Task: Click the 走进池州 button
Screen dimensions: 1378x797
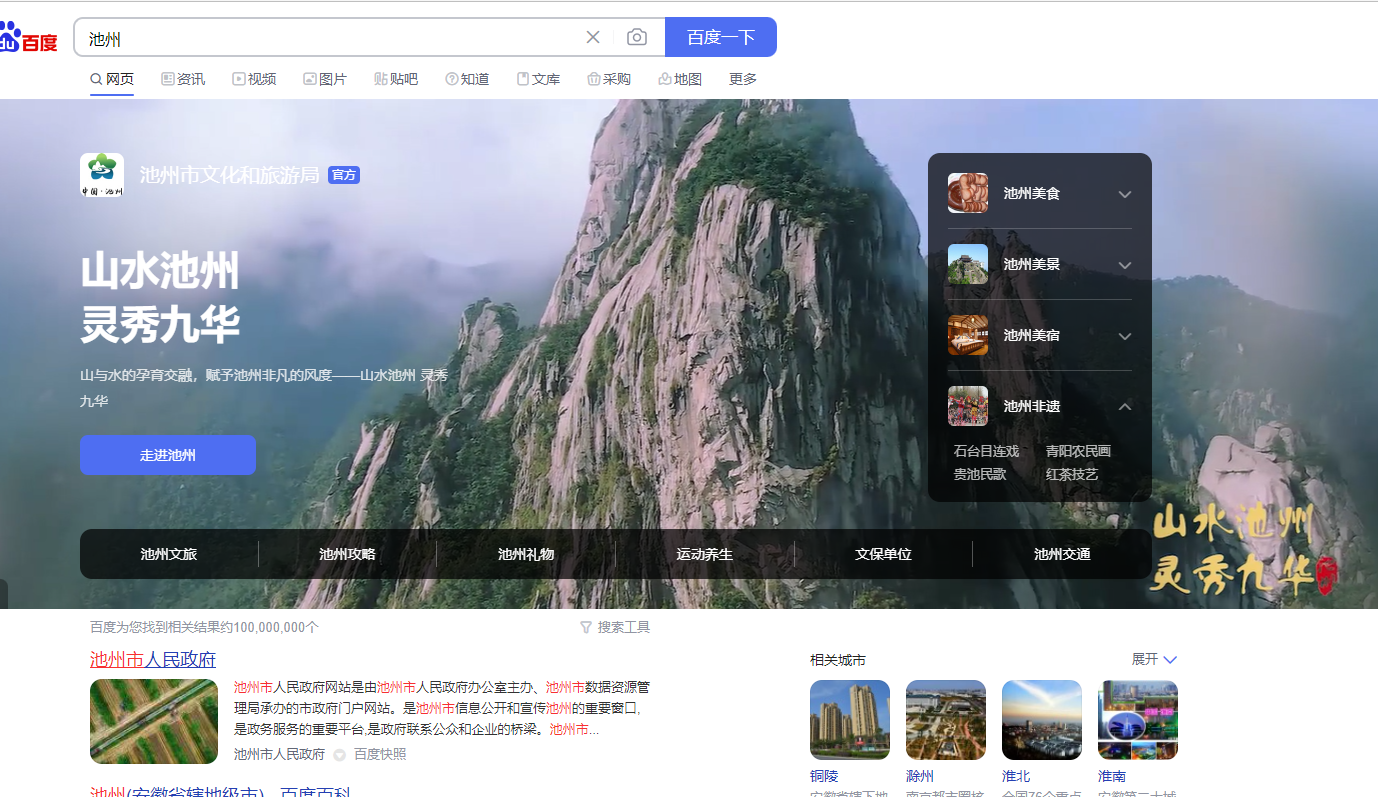Action: tap(168, 455)
